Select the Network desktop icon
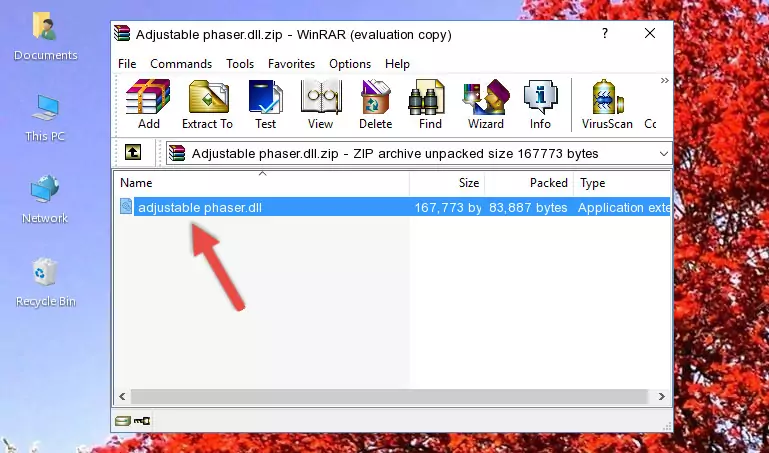 [45, 200]
